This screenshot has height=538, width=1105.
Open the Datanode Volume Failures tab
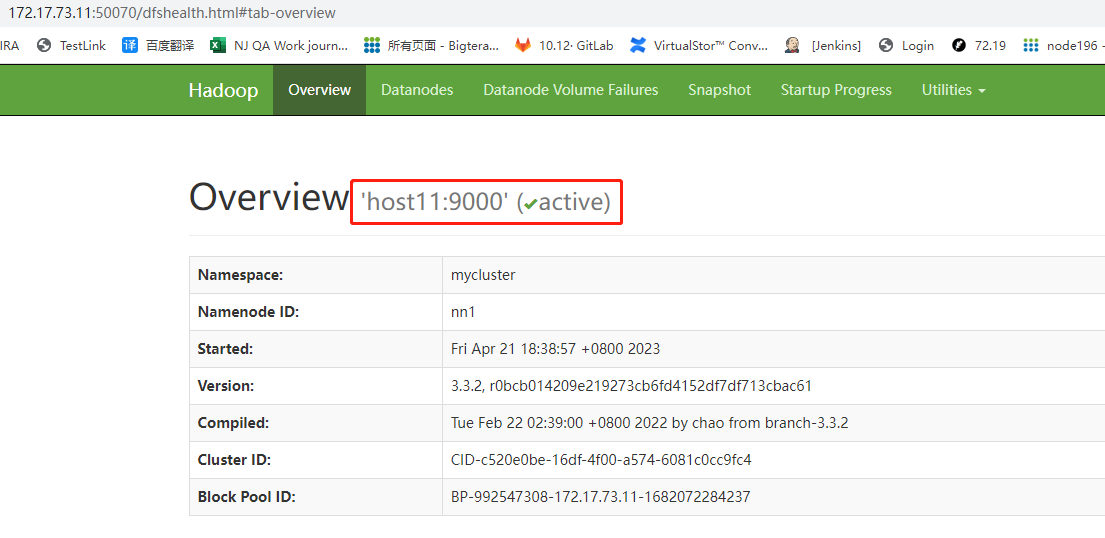point(570,90)
